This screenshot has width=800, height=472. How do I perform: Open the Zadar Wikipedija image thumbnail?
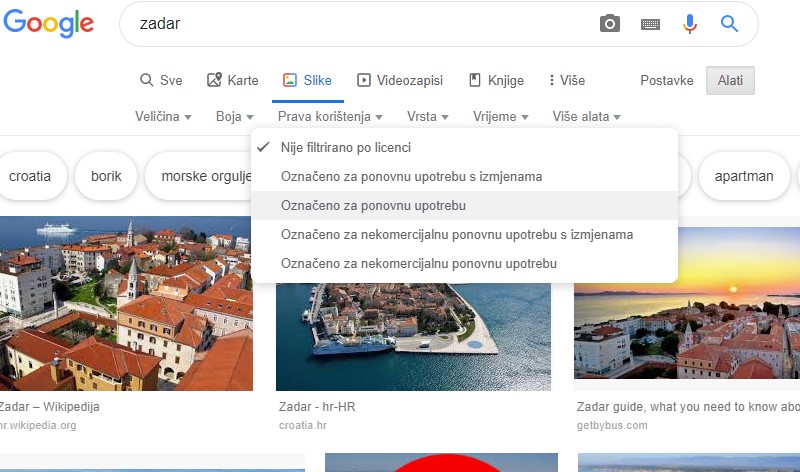(125, 303)
